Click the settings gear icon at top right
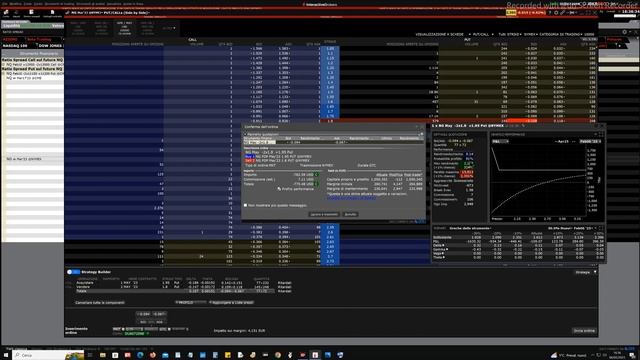Screen dimensions: 640x360 [x=624, y=32]
